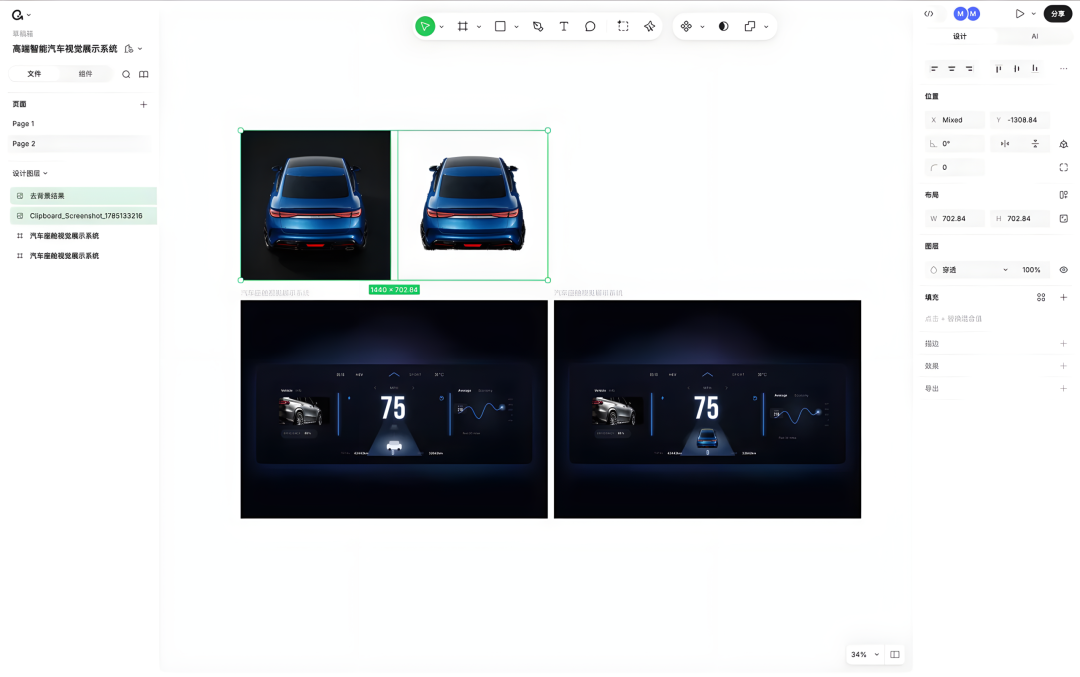
Task: Align selection to the left
Action: (934, 68)
